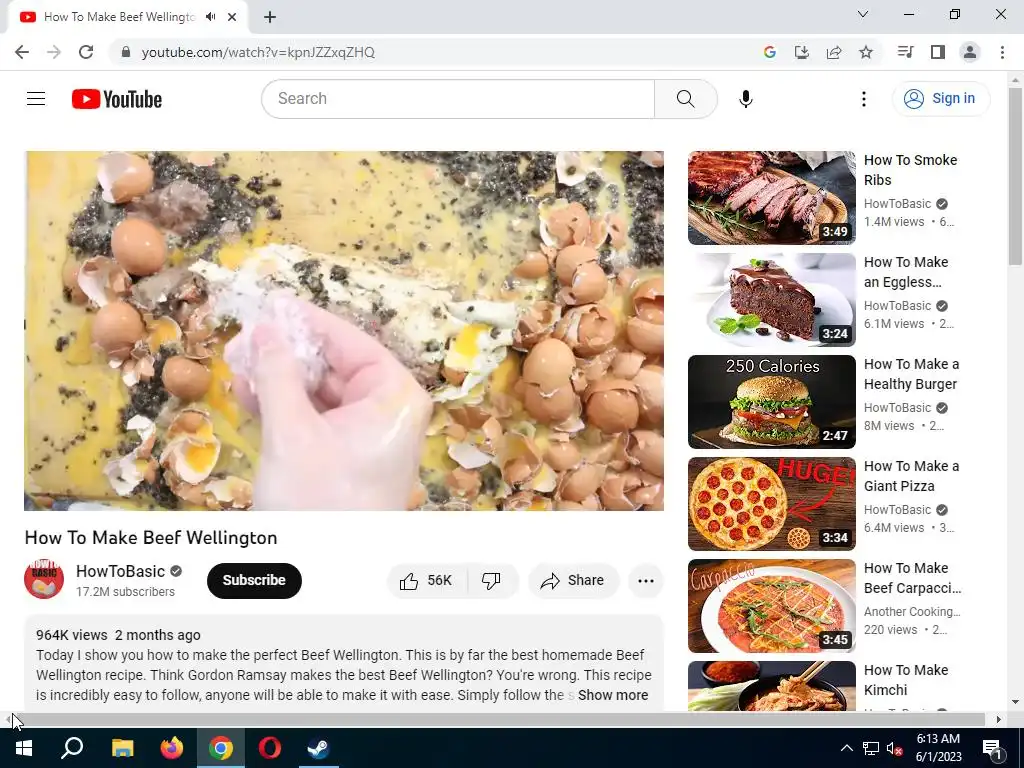Open YouTube settings three-dot menu
This screenshot has height=768, width=1024.
863,99
